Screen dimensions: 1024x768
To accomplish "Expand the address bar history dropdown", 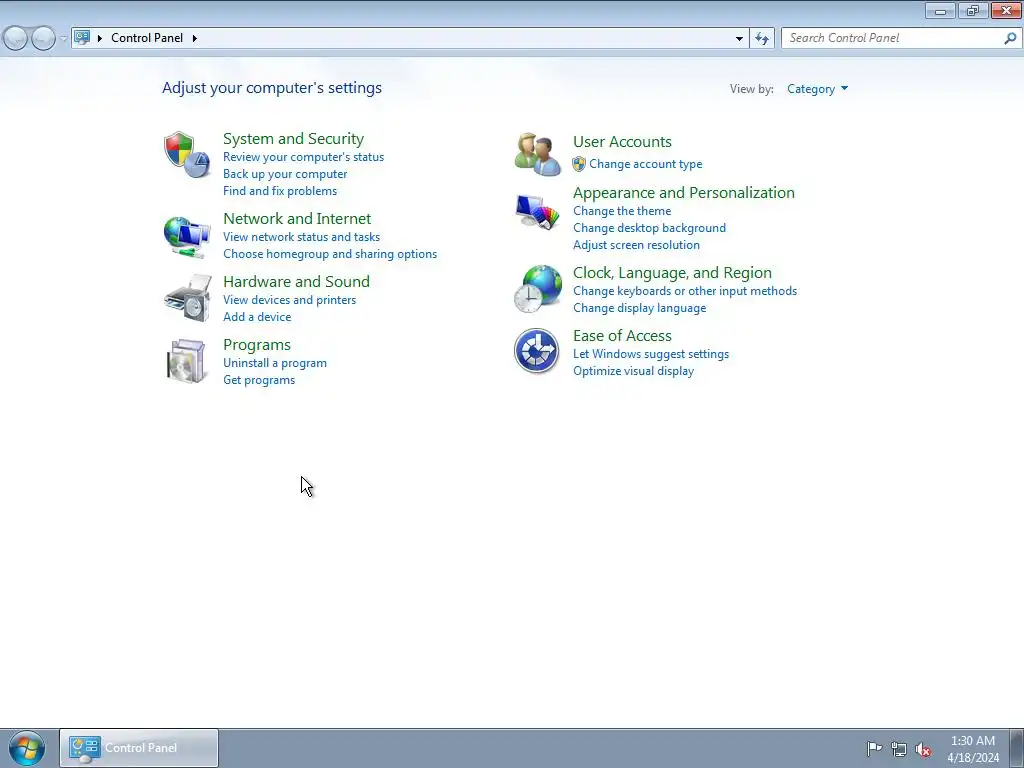I will tap(739, 38).
